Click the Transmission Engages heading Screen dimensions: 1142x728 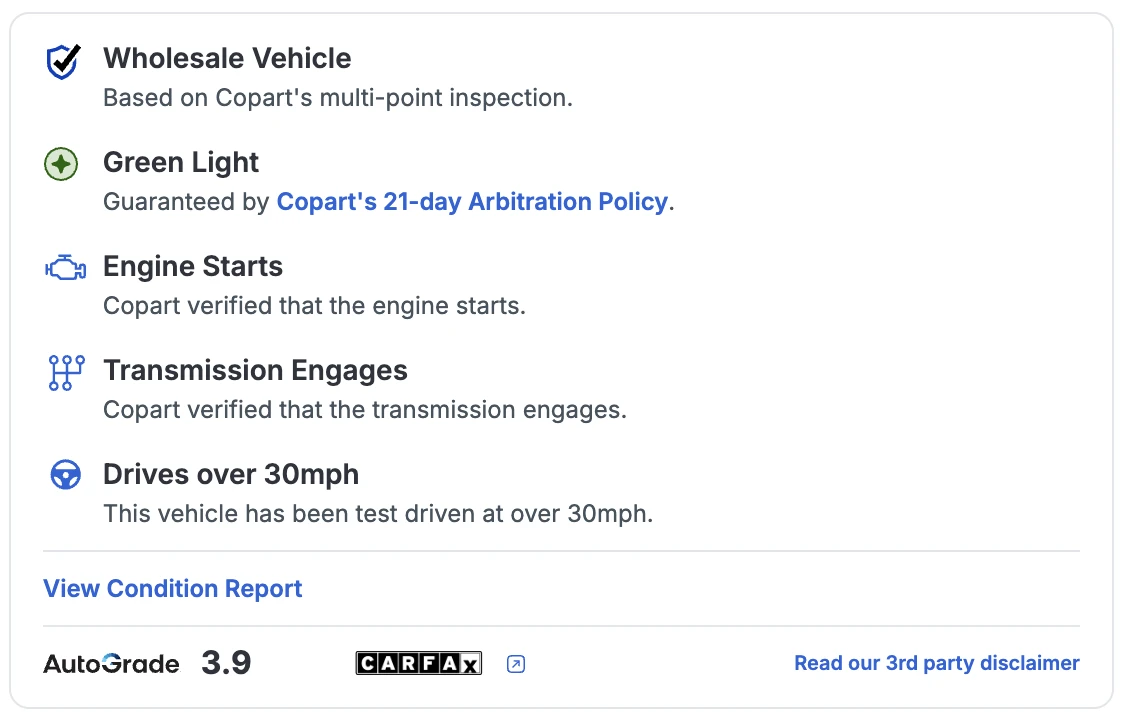(x=255, y=370)
